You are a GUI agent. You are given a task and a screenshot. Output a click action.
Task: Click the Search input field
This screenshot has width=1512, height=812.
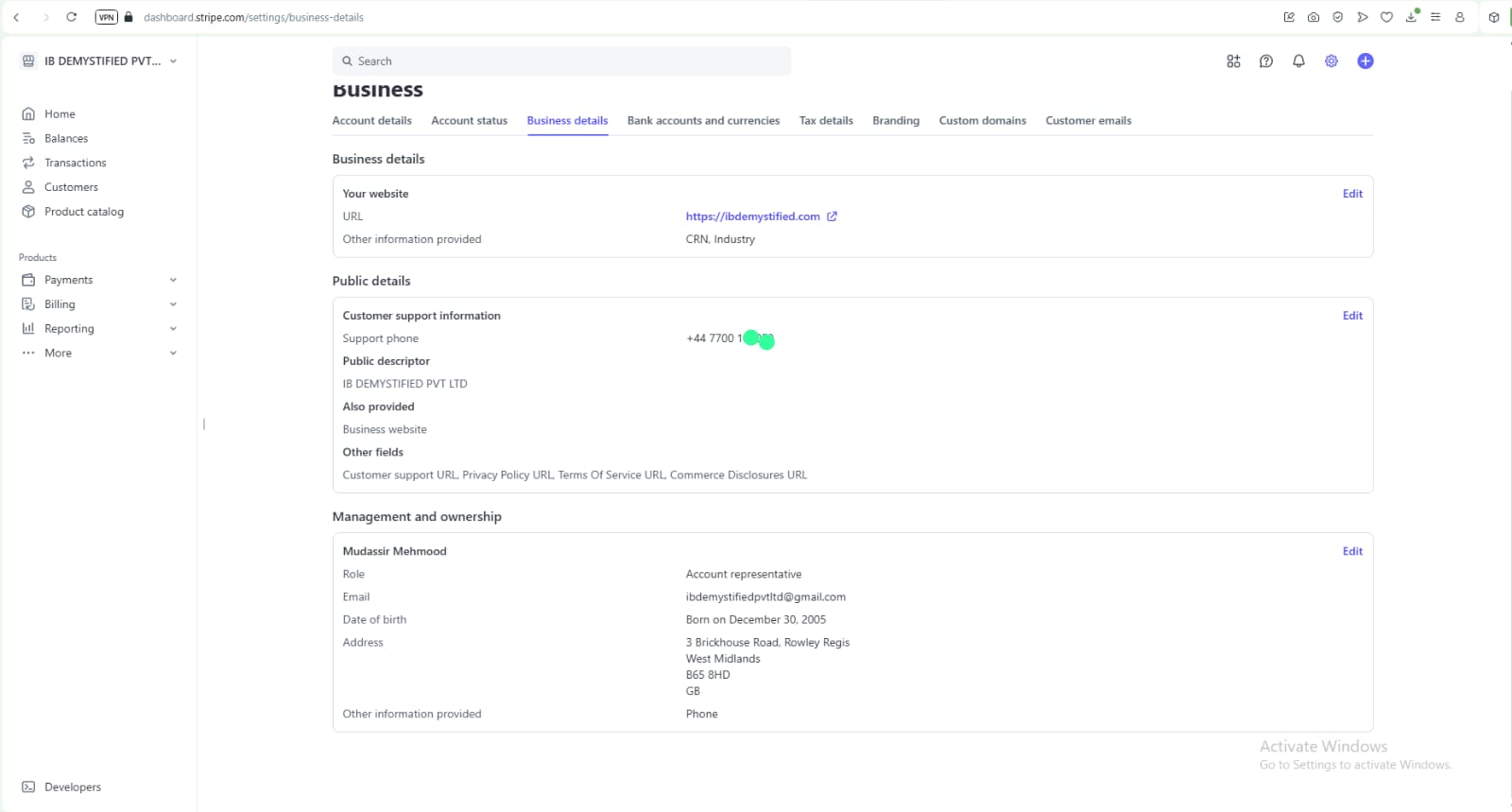click(561, 61)
